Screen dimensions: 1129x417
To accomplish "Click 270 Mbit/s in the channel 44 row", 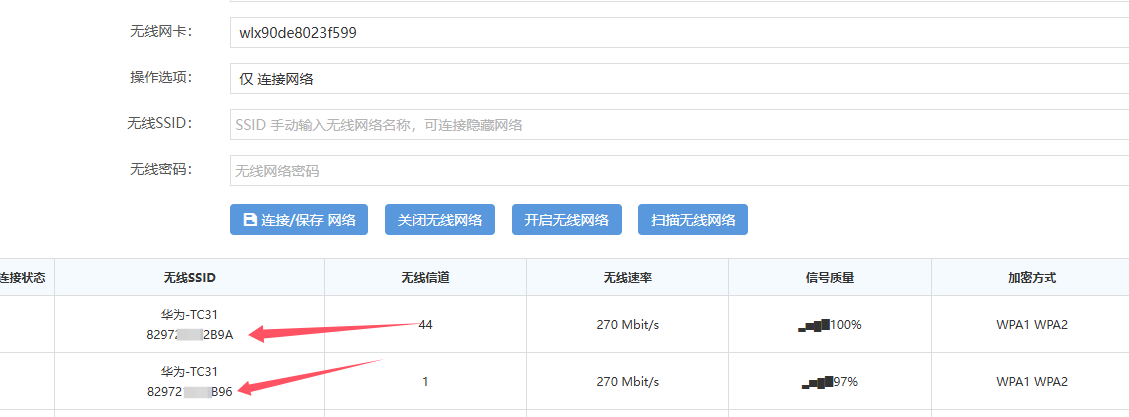I will click(x=628, y=325).
